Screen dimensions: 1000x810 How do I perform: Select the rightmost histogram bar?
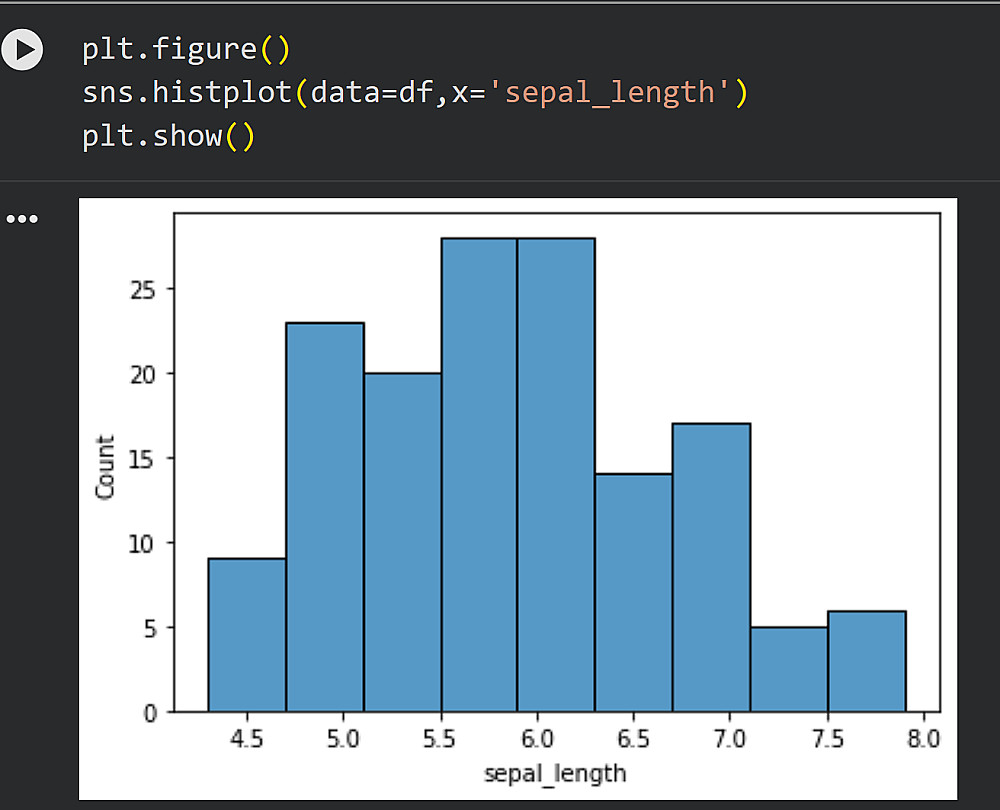867,661
